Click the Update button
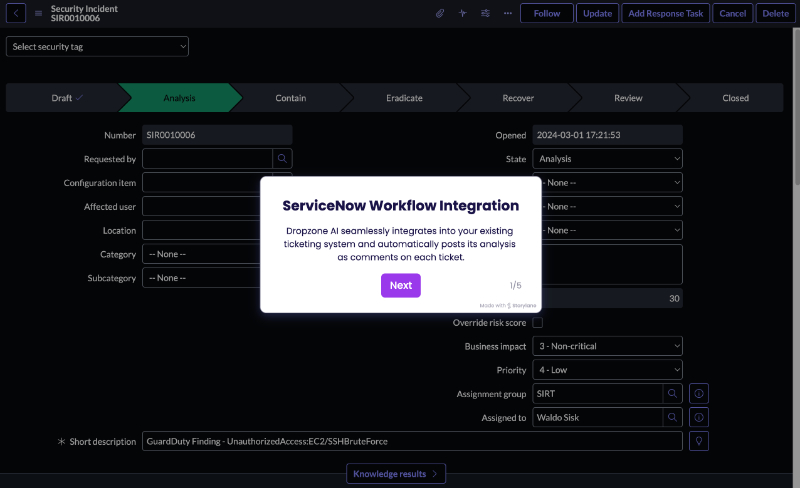The width and height of the screenshot is (800, 488). [x=597, y=13]
